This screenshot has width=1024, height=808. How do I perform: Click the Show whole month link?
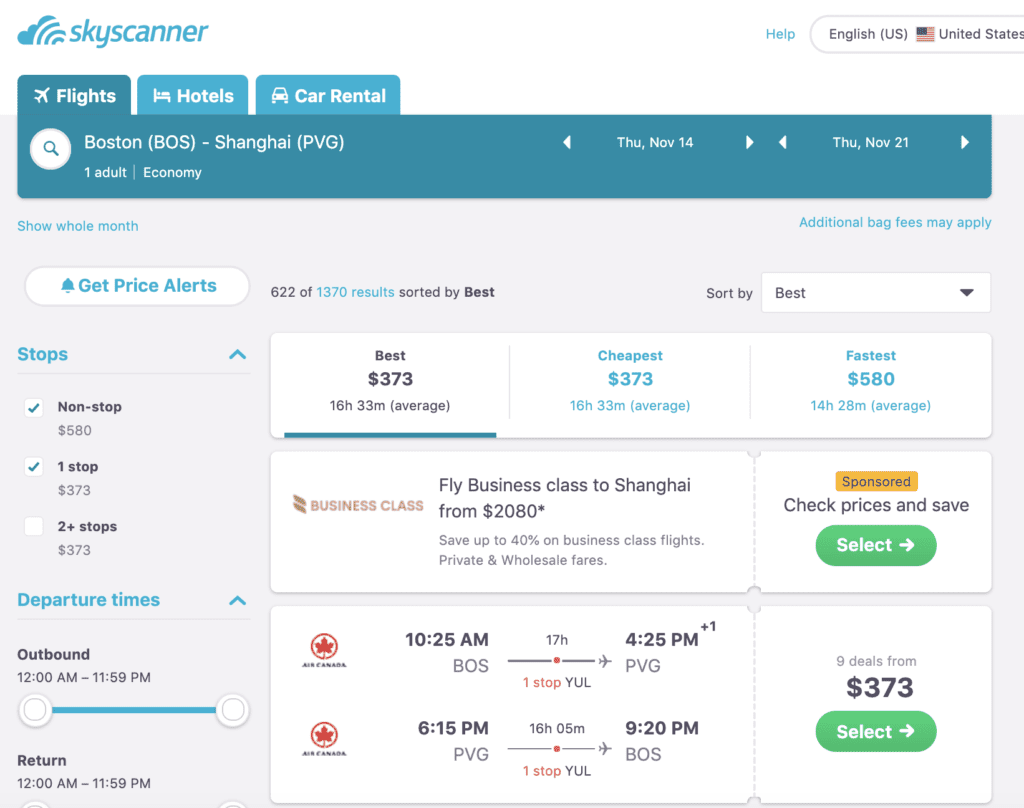click(77, 226)
